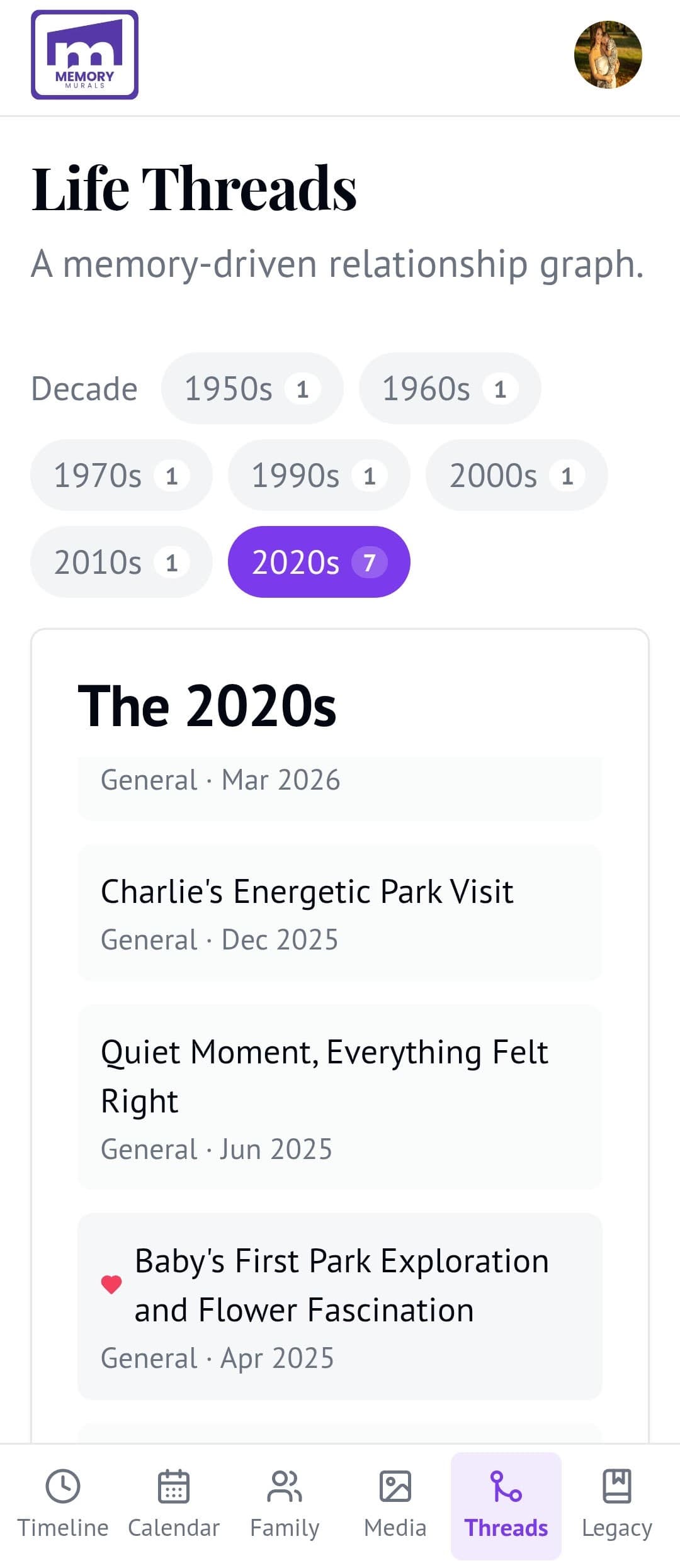Click the Memory Murals logo
680x1568 pixels.
pyautogui.click(x=86, y=55)
